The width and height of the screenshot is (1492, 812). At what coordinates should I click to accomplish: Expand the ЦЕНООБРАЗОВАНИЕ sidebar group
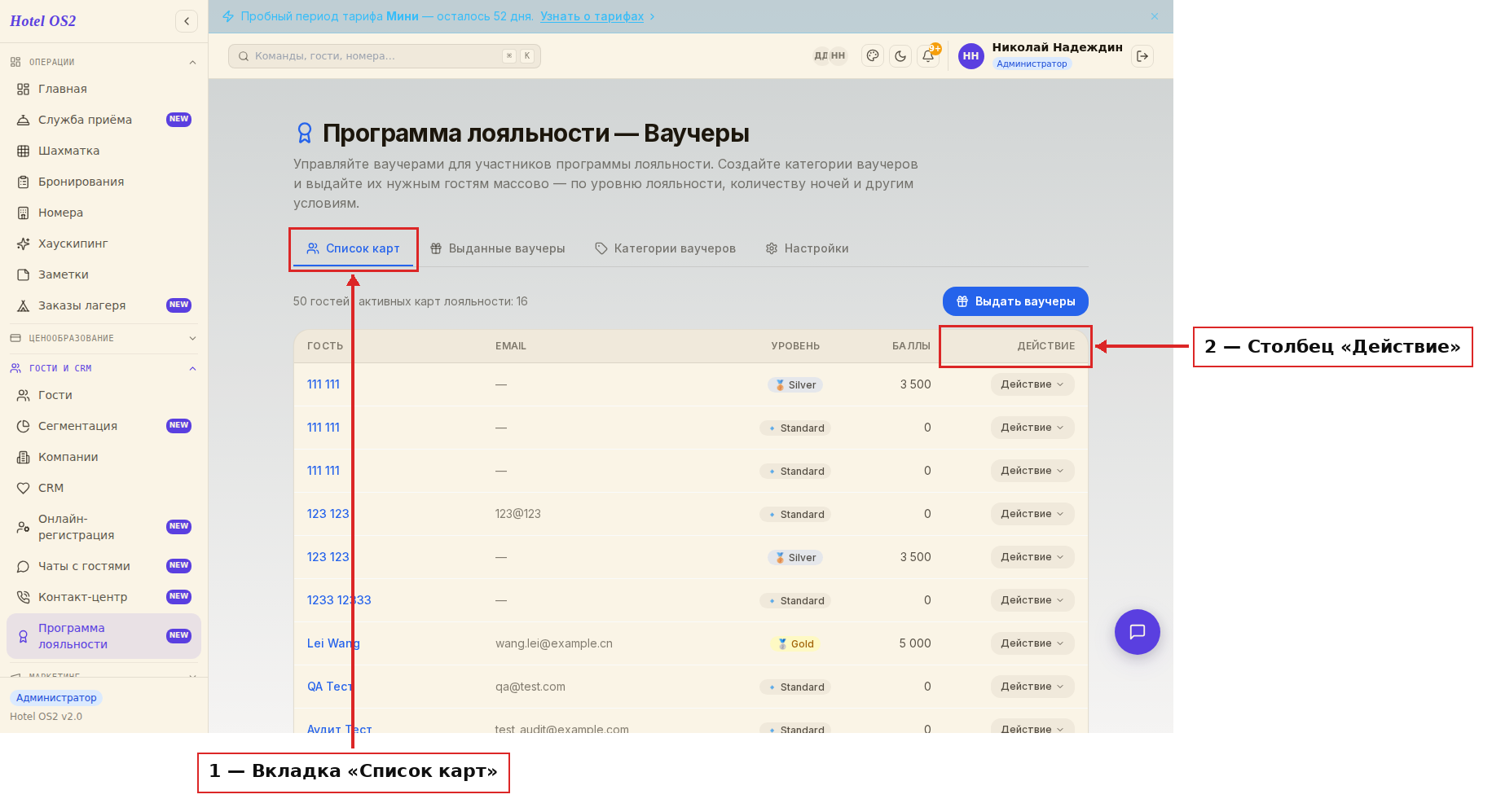point(103,338)
